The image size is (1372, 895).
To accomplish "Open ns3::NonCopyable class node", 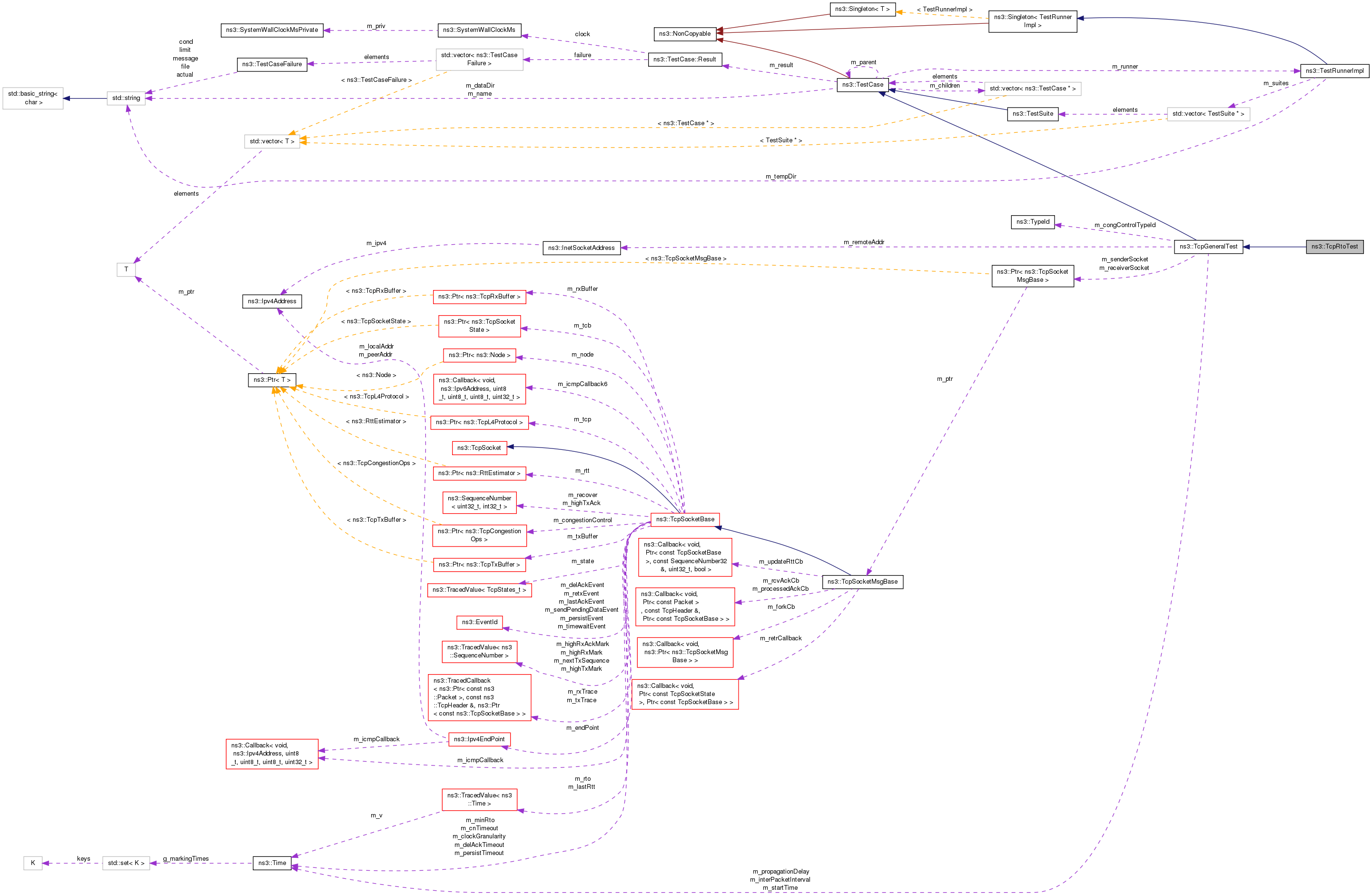I will pyautogui.click(x=685, y=34).
